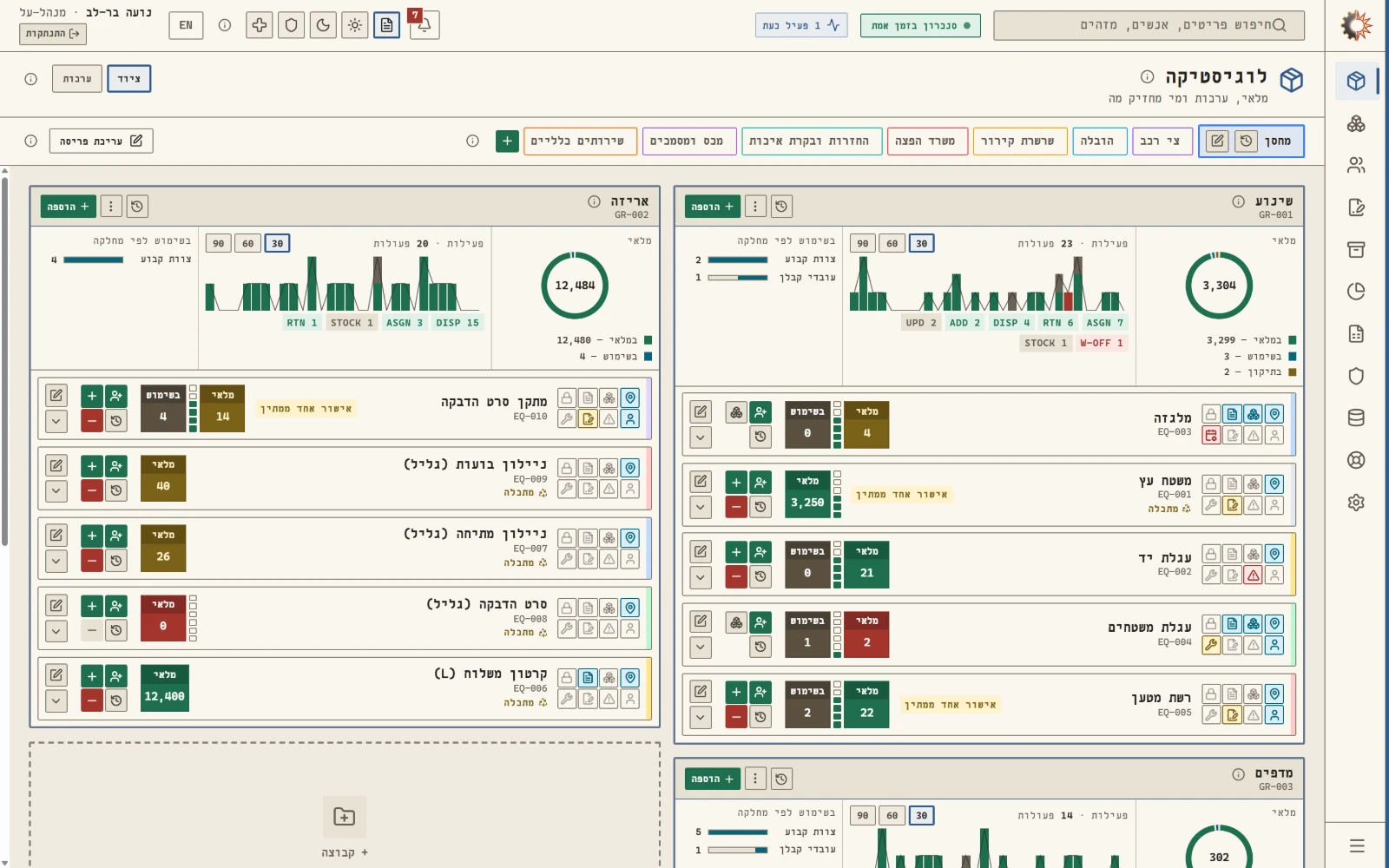Toggle the lock icon on EQ-002
Screen dimensions: 1389x868
point(1211,554)
